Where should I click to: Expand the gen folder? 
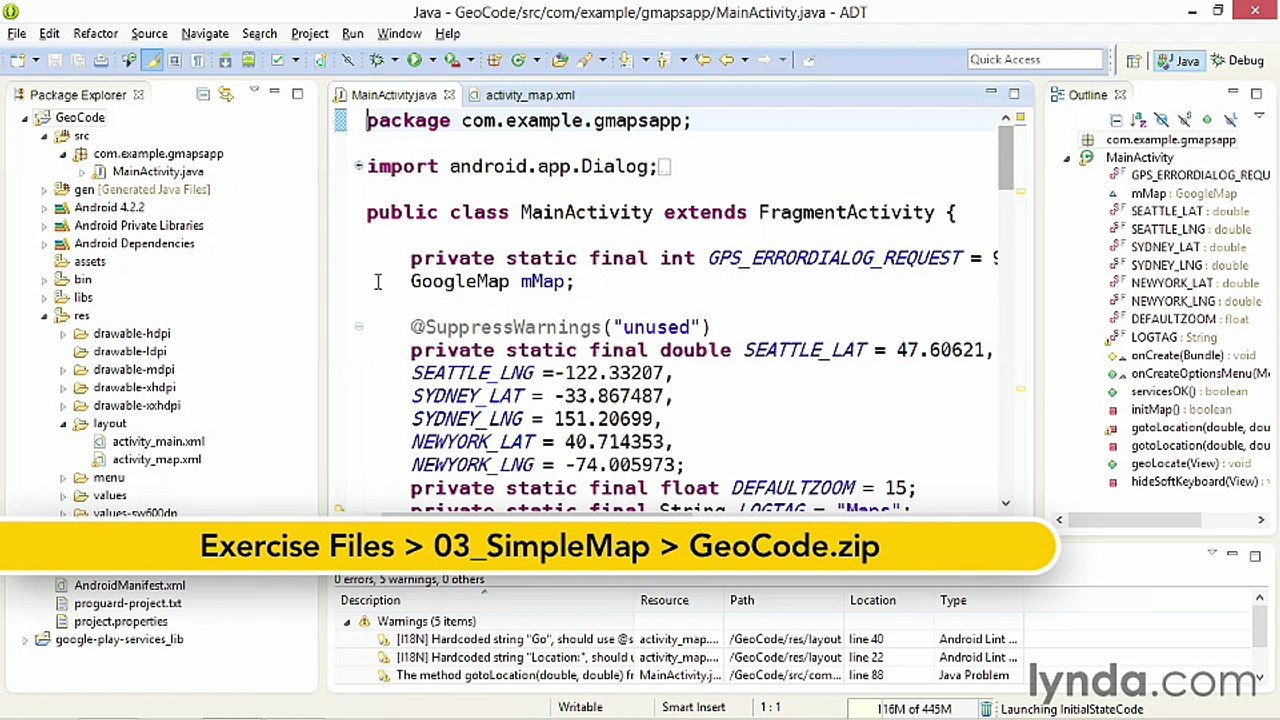pyautogui.click(x=44, y=190)
